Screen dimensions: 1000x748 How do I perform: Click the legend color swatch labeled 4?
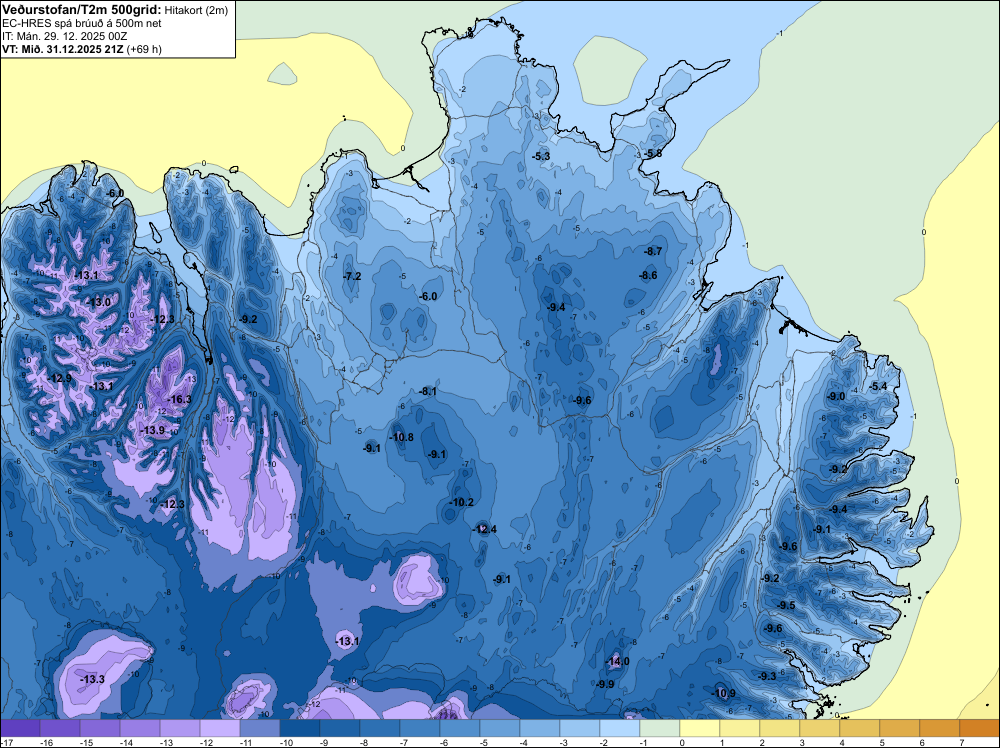[x=860, y=728]
